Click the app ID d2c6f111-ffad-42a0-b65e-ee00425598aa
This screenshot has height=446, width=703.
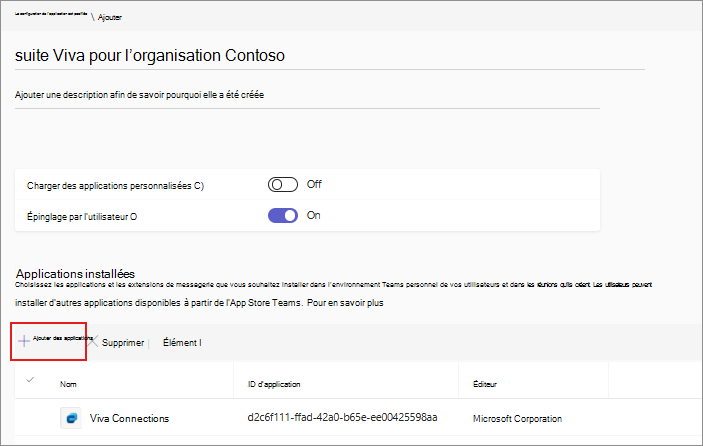click(342, 418)
